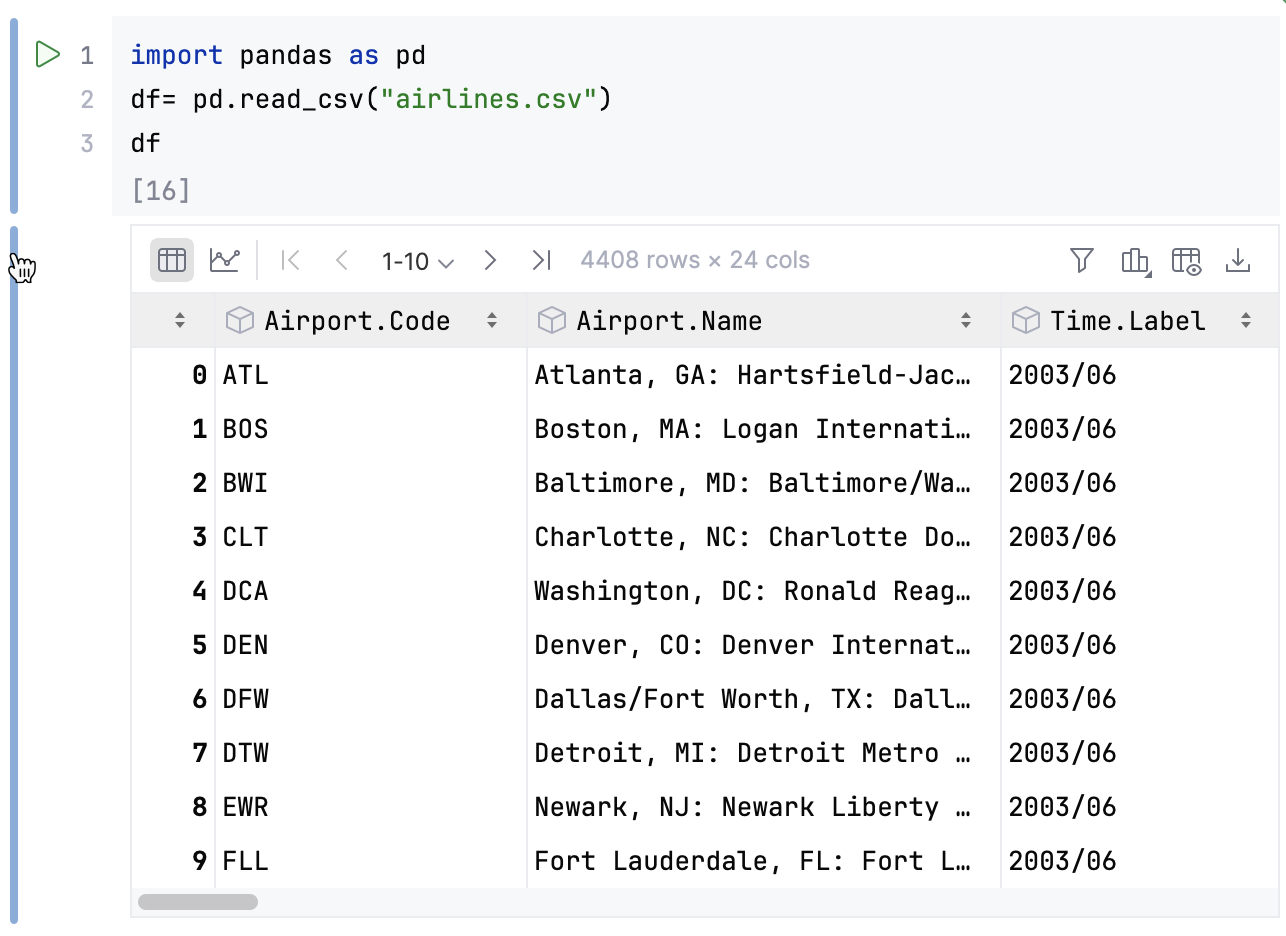Click the Airport.Name column header

coord(669,321)
